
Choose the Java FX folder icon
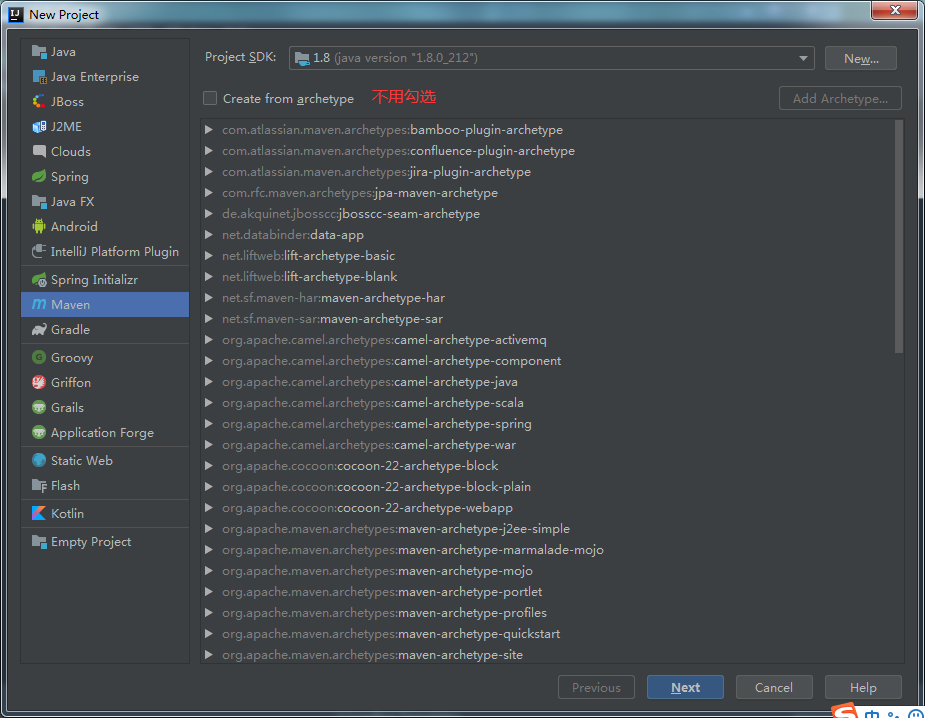click(x=39, y=202)
